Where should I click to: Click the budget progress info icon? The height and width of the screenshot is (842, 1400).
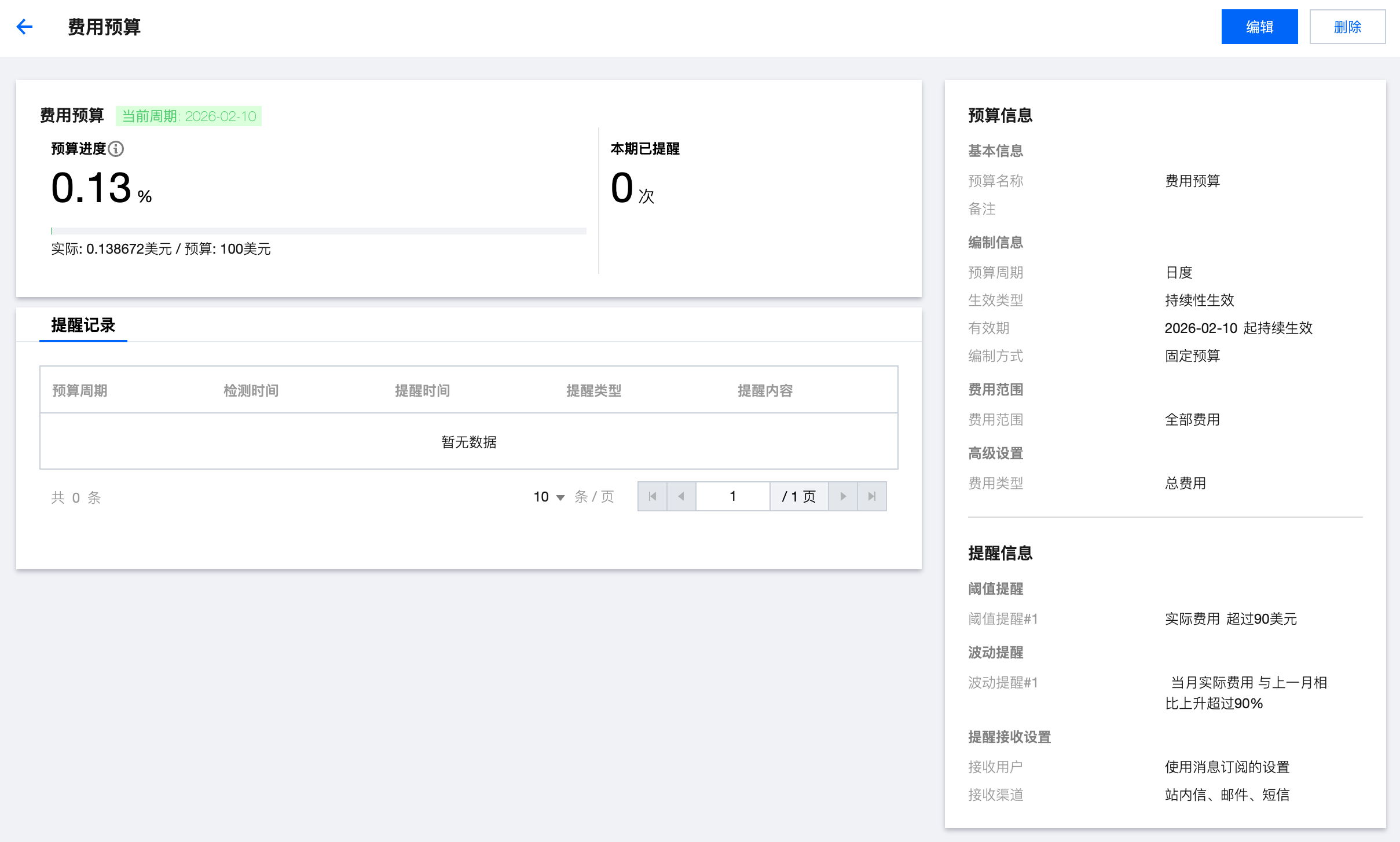116,149
